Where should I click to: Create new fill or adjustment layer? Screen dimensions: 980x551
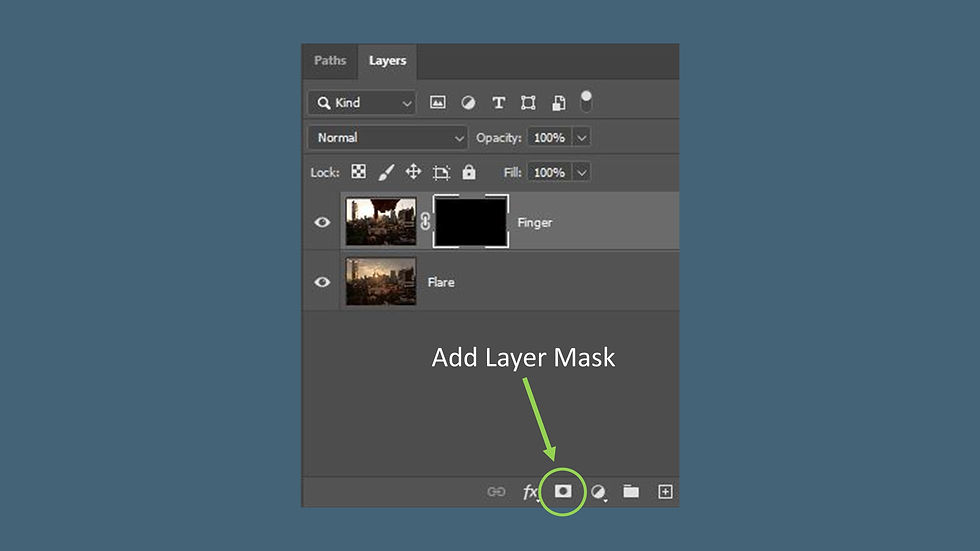coord(599,492)
